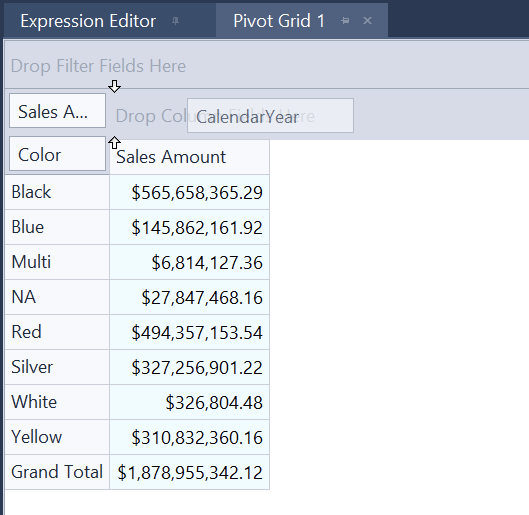Viewport: 529px width, 515px height.
Task: Click the Color row field button
Action: (x=57, y=153)
